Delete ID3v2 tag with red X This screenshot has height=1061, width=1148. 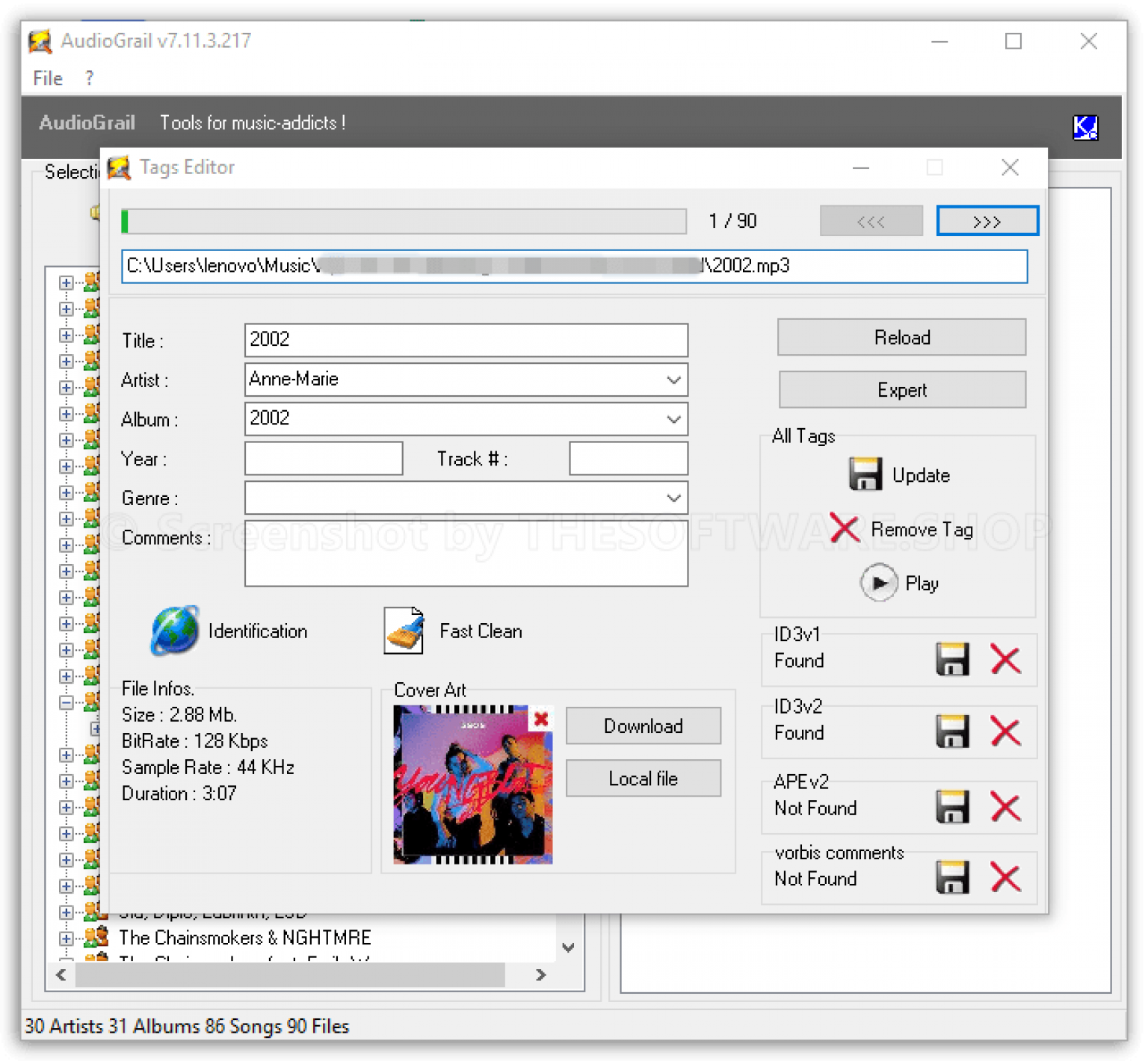(x=1005, y=731)
